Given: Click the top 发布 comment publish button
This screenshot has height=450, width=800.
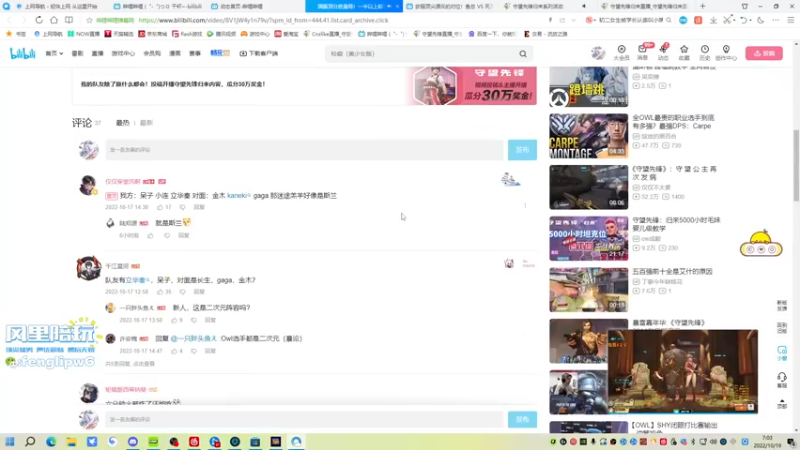Looking at the screenshot, I should (522, 150).
